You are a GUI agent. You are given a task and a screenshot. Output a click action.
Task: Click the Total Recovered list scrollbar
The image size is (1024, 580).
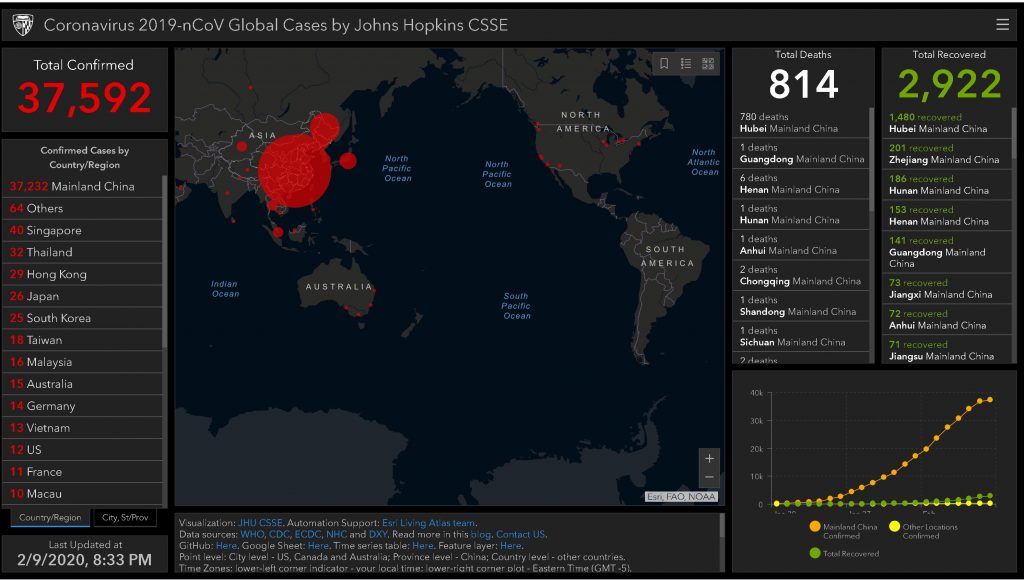click(x=1014, y=133)
